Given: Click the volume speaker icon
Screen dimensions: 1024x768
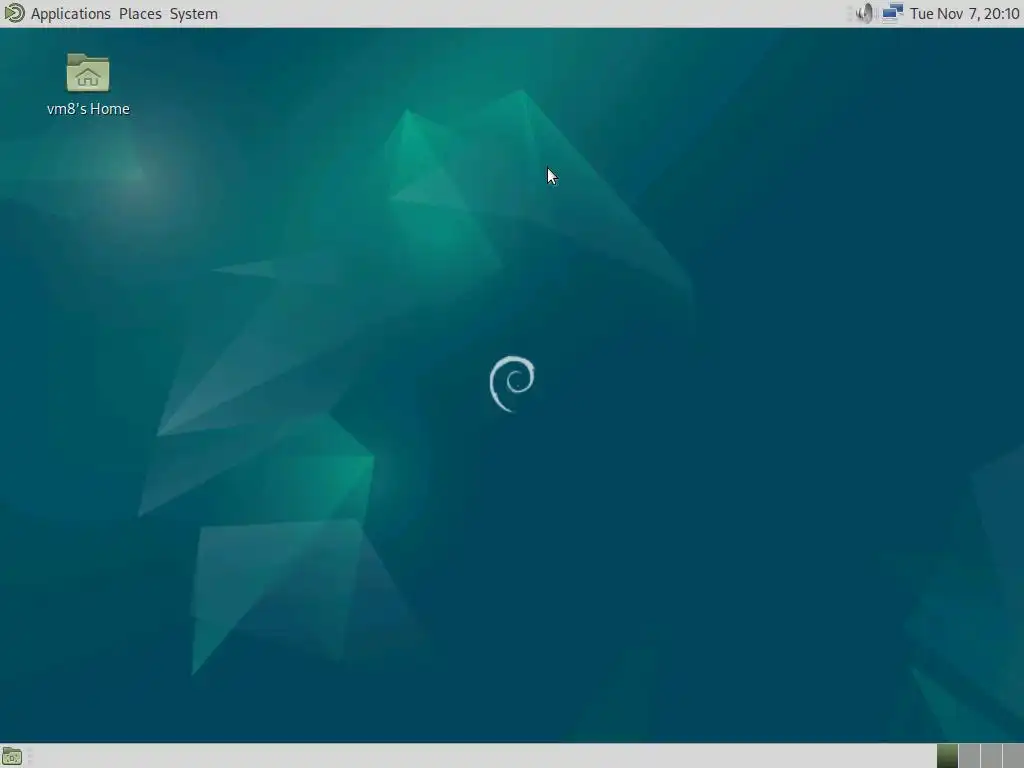Looking at the screenshot, I should (x=864, y=13).
